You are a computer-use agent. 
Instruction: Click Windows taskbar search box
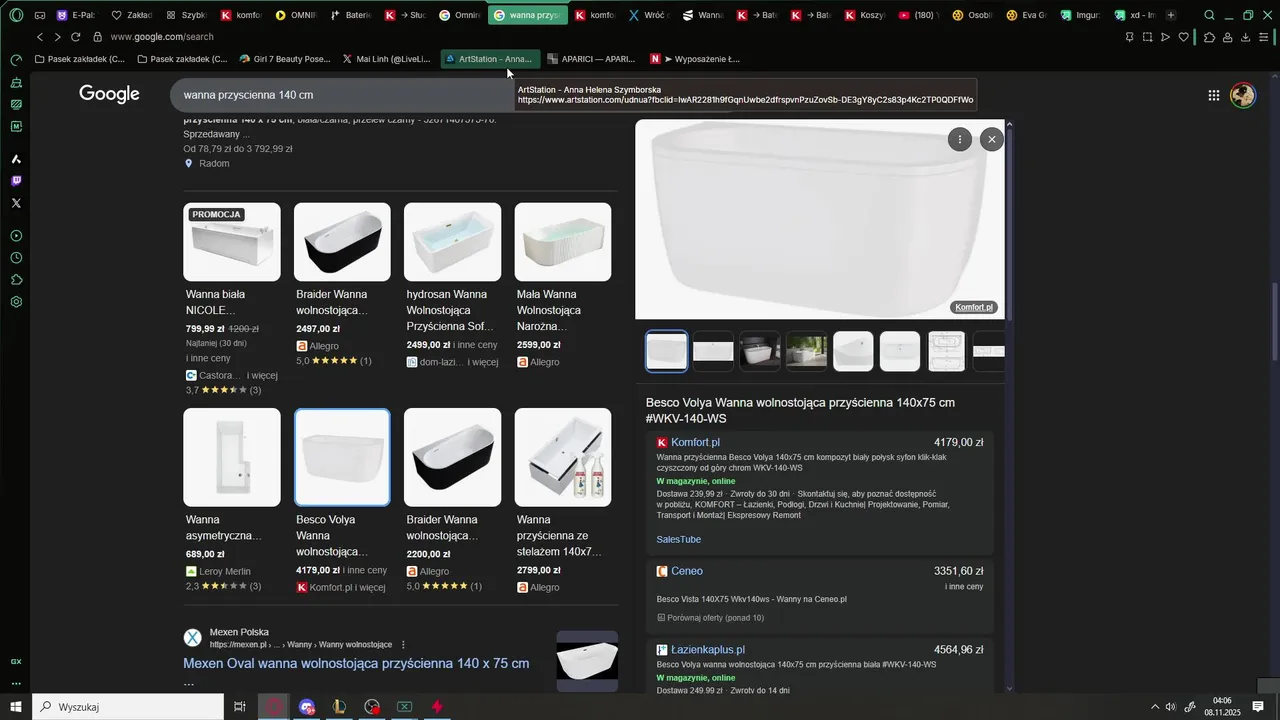(x=128, y=707)
